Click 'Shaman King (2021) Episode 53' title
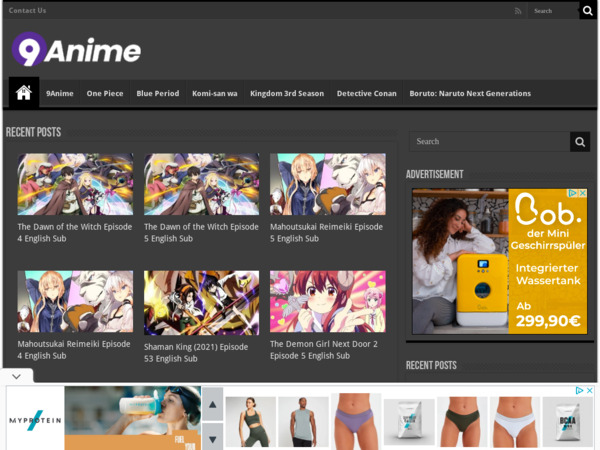This screenshot has height=450, width=600. pos(196,352)
